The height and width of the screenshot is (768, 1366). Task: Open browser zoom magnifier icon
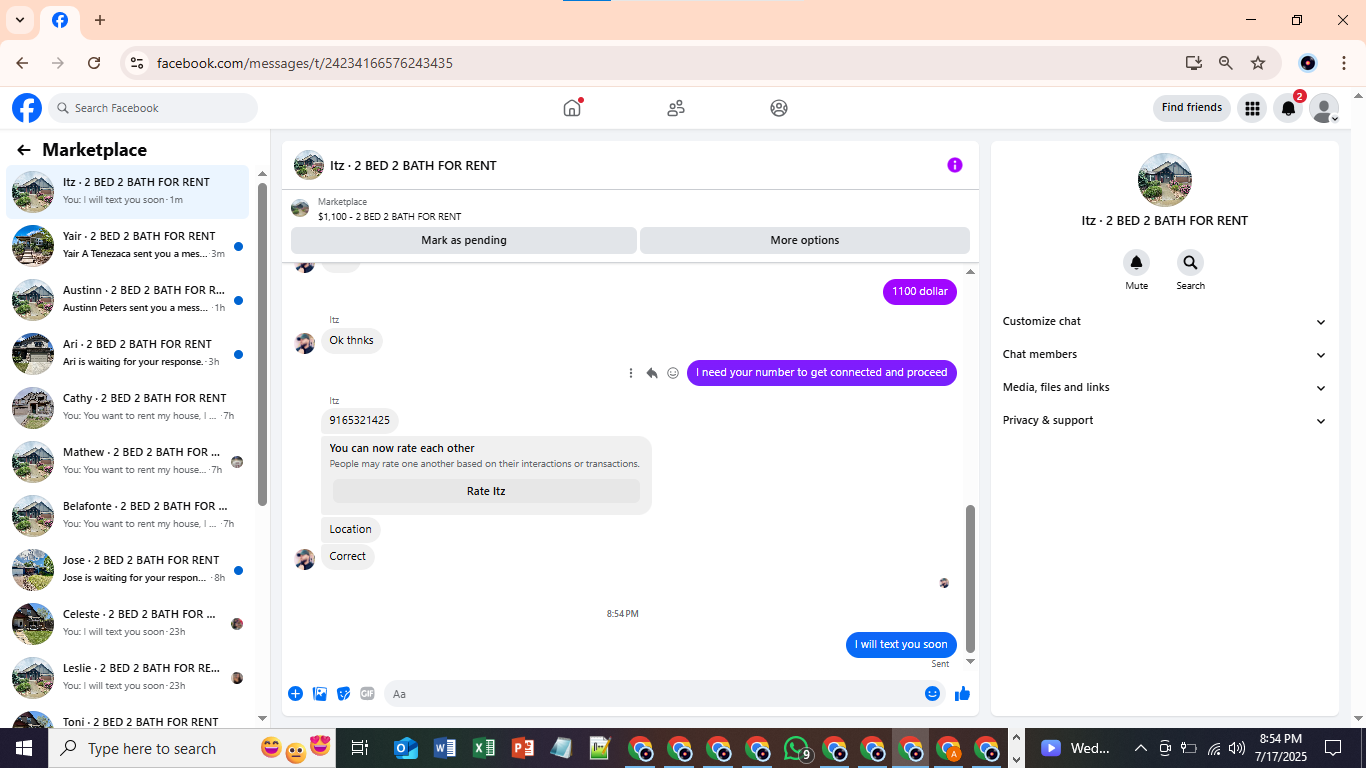tap(1225, 63)
